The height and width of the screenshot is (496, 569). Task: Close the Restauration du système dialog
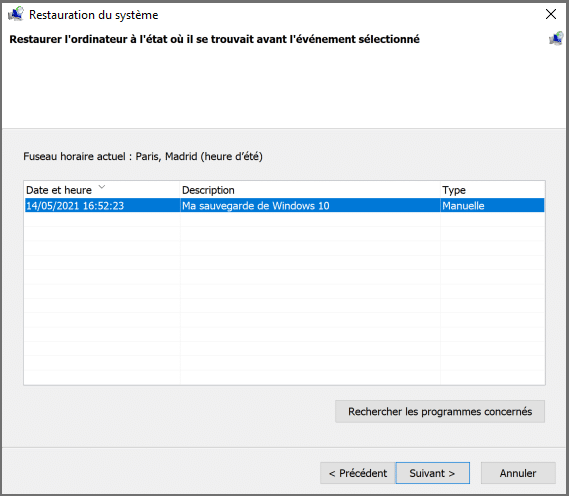tap(551, 14)
